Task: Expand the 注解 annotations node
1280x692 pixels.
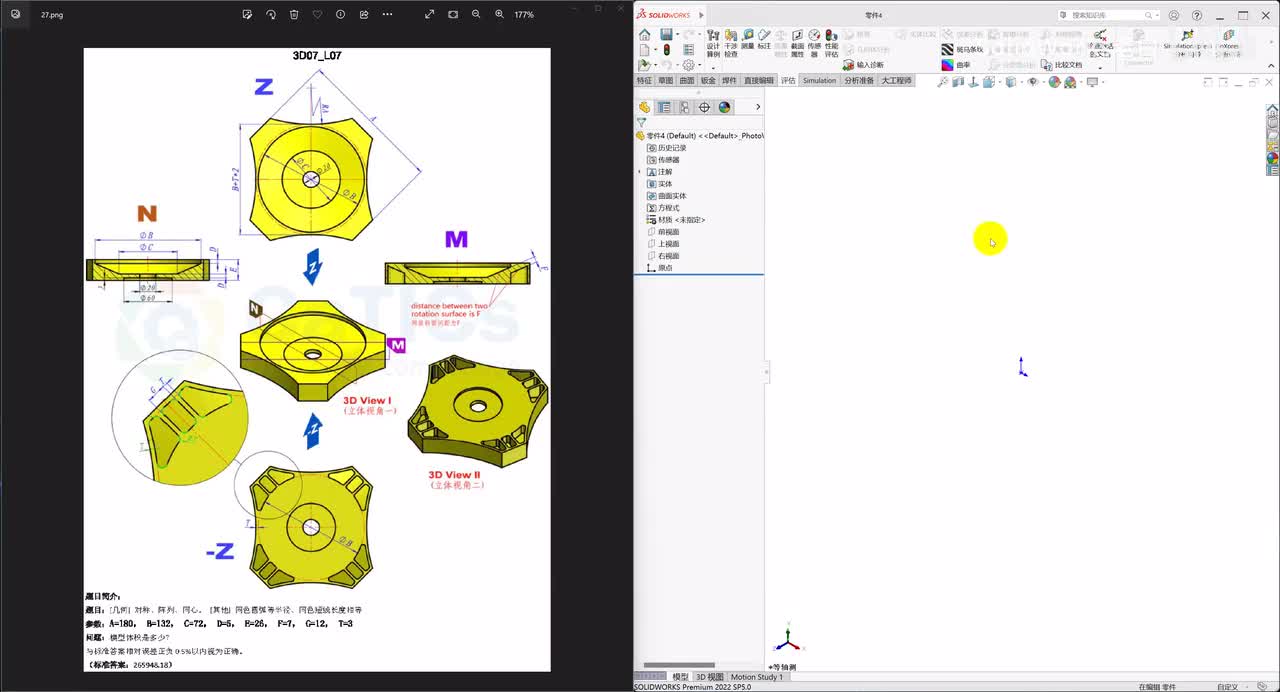Action: click(640, 172)
